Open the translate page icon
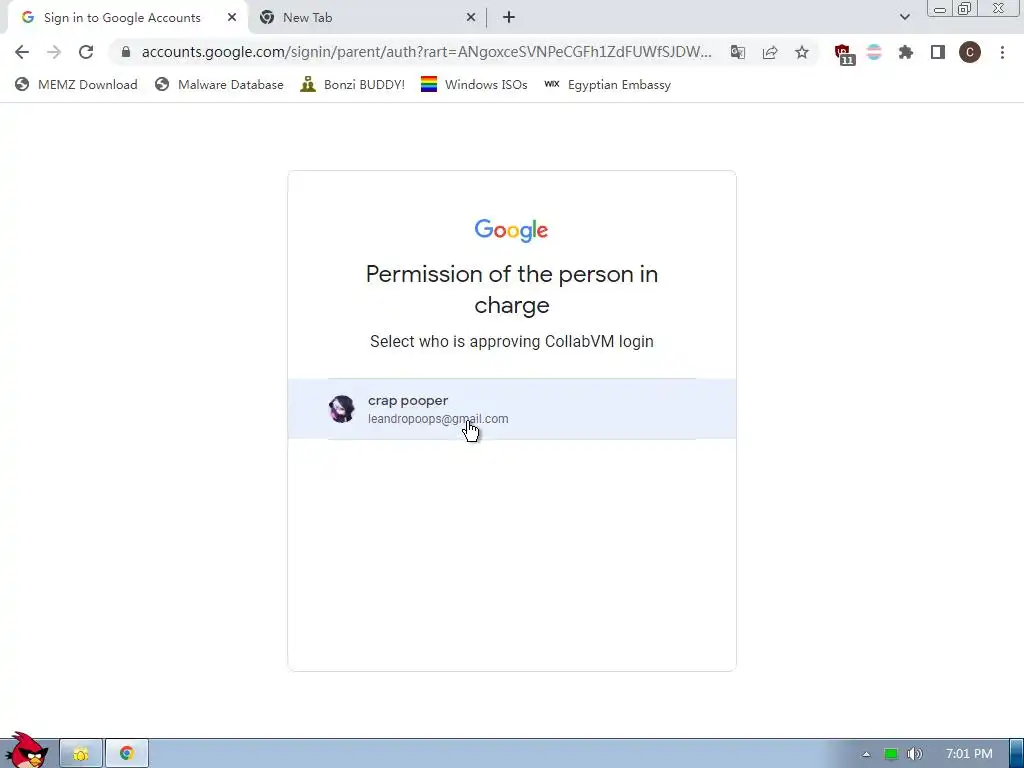 [738, 52]
